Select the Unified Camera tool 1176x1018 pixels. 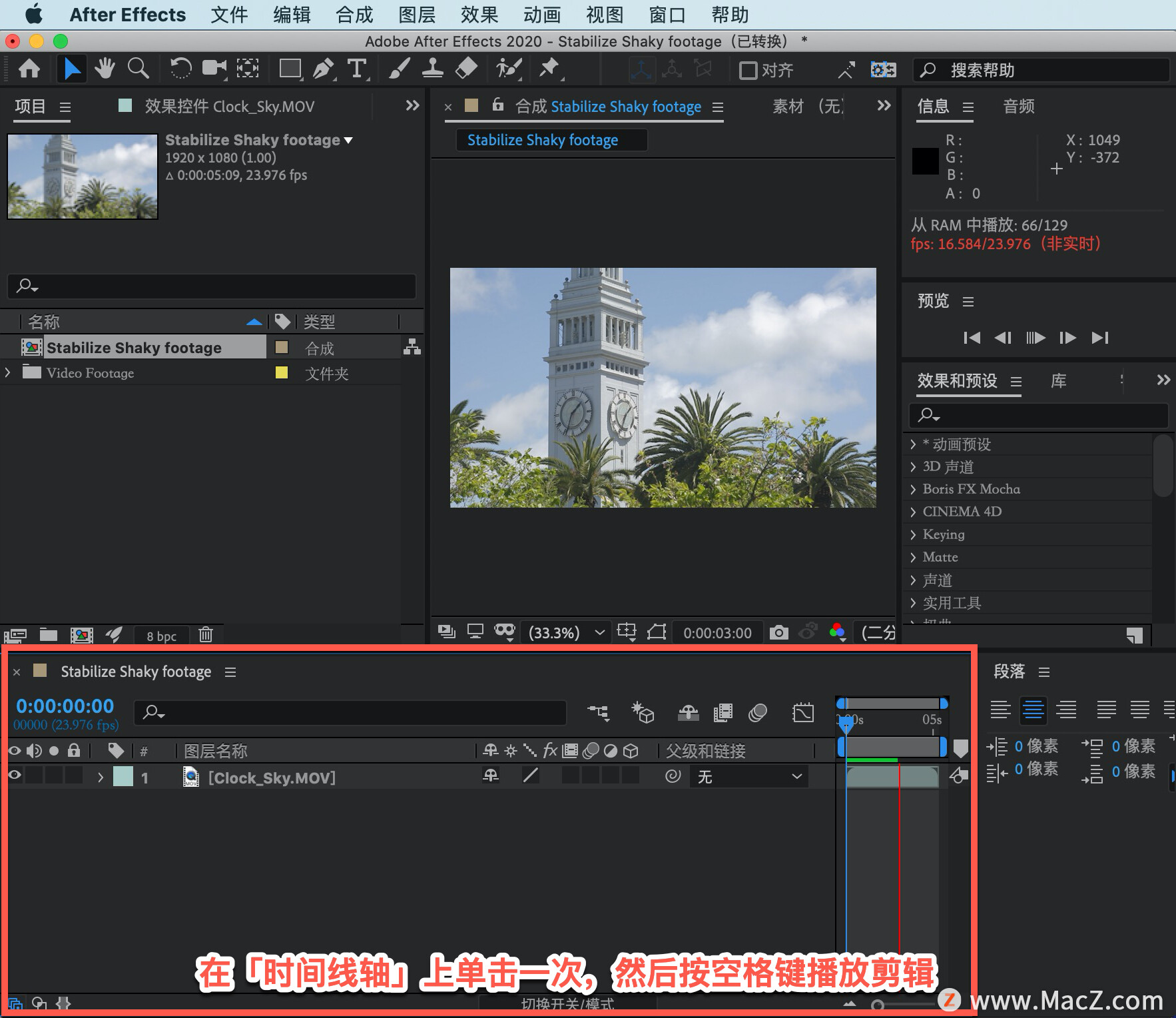[x=214, y=69]
